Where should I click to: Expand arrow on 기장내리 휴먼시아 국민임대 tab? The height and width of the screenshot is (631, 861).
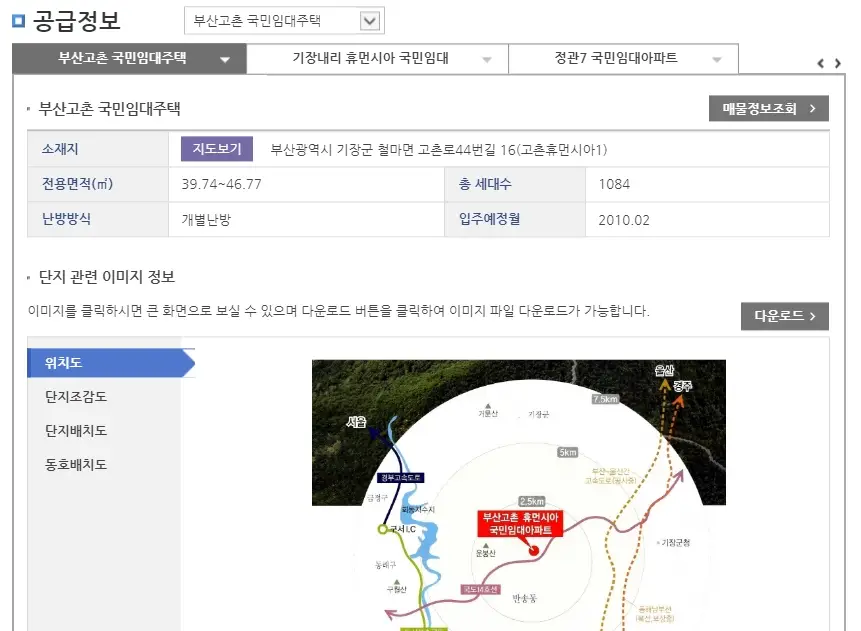[487, 60]
